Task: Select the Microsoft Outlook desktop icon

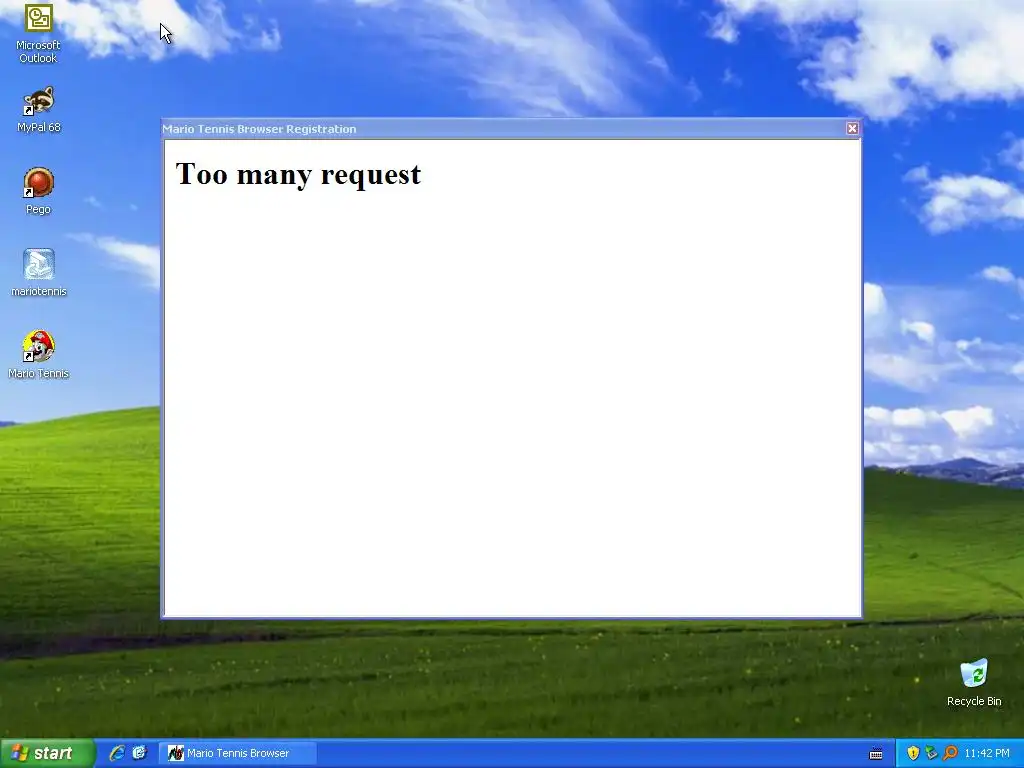Action: (x=39, y=33)
